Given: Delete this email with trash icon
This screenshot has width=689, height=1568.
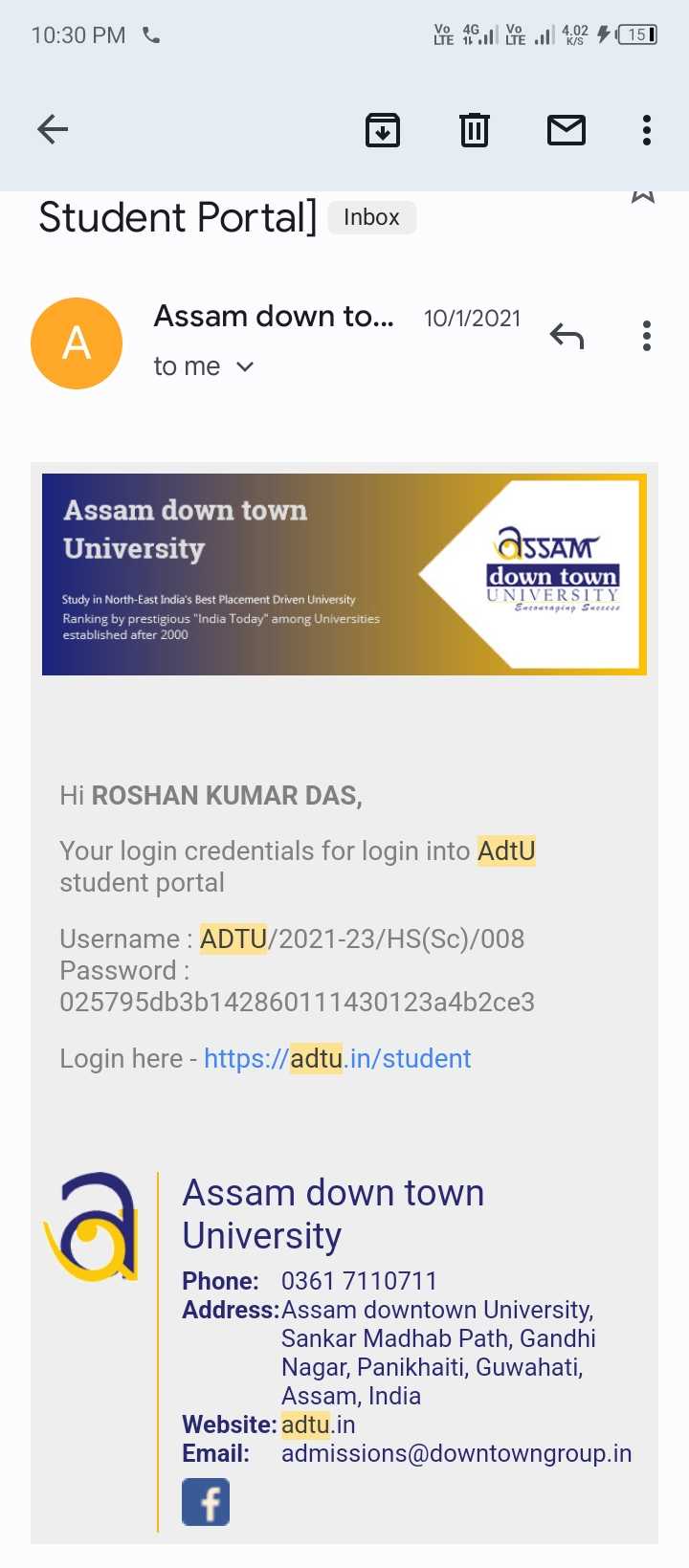Looking at the screenshot, I should [x=474, y=129].
